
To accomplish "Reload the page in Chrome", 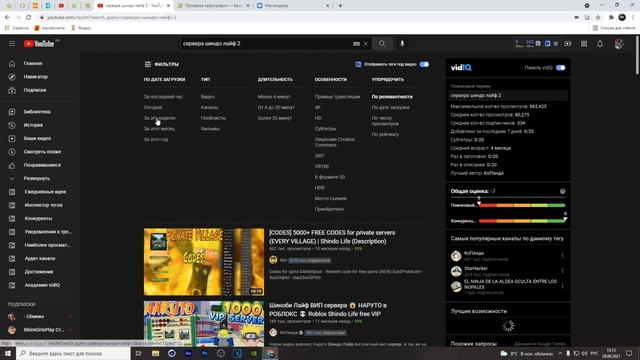I will pyautogui.click(x=29, y=17).
